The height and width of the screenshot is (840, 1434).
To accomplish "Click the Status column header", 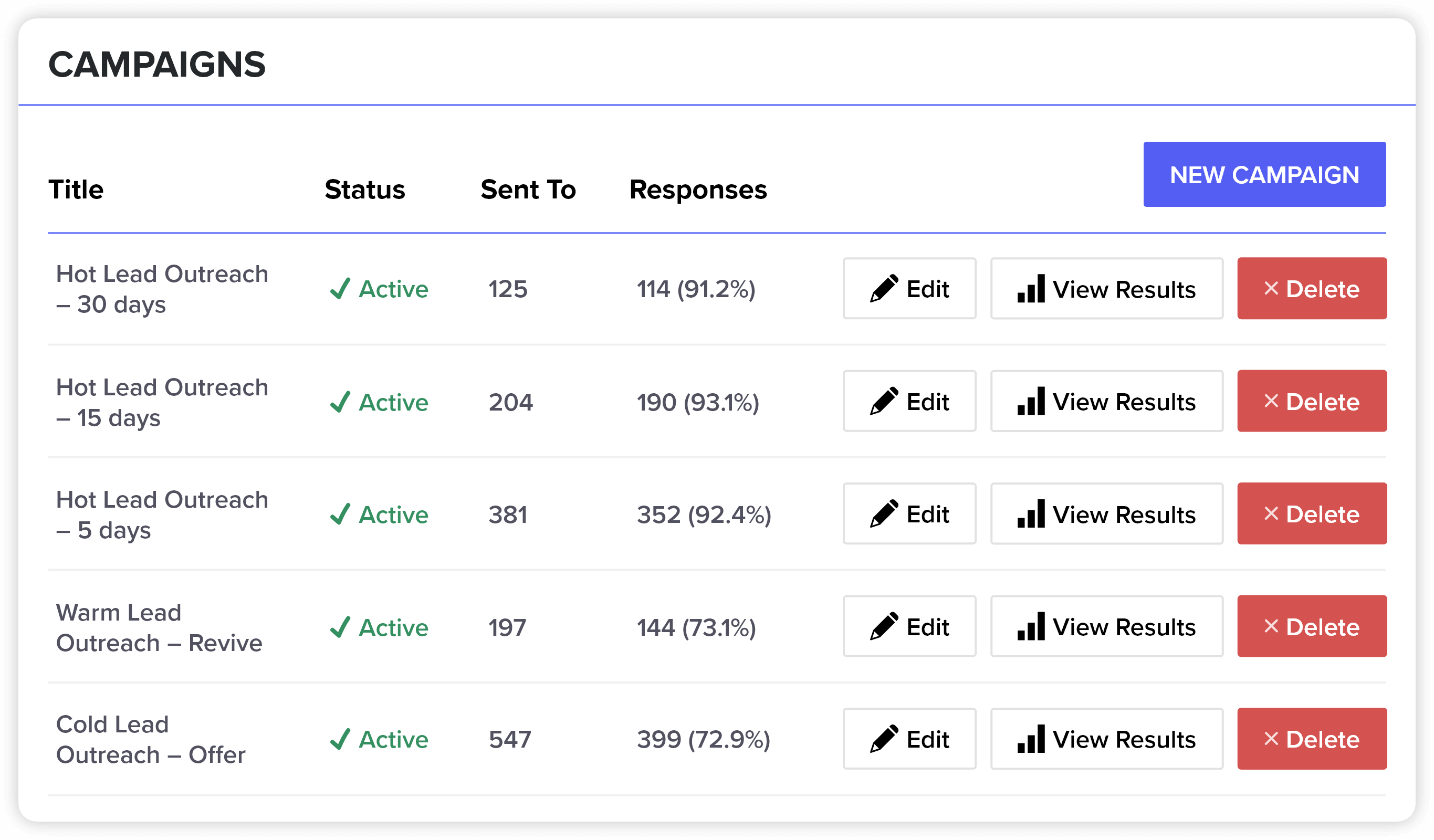I will (x=365, y=190).
